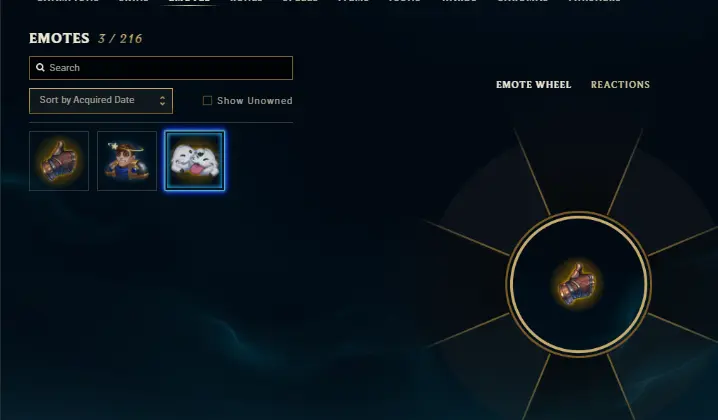718x420 pixels.
Task: Click the thumbs up emote in wheel center
Action: [x=578, y=284]
